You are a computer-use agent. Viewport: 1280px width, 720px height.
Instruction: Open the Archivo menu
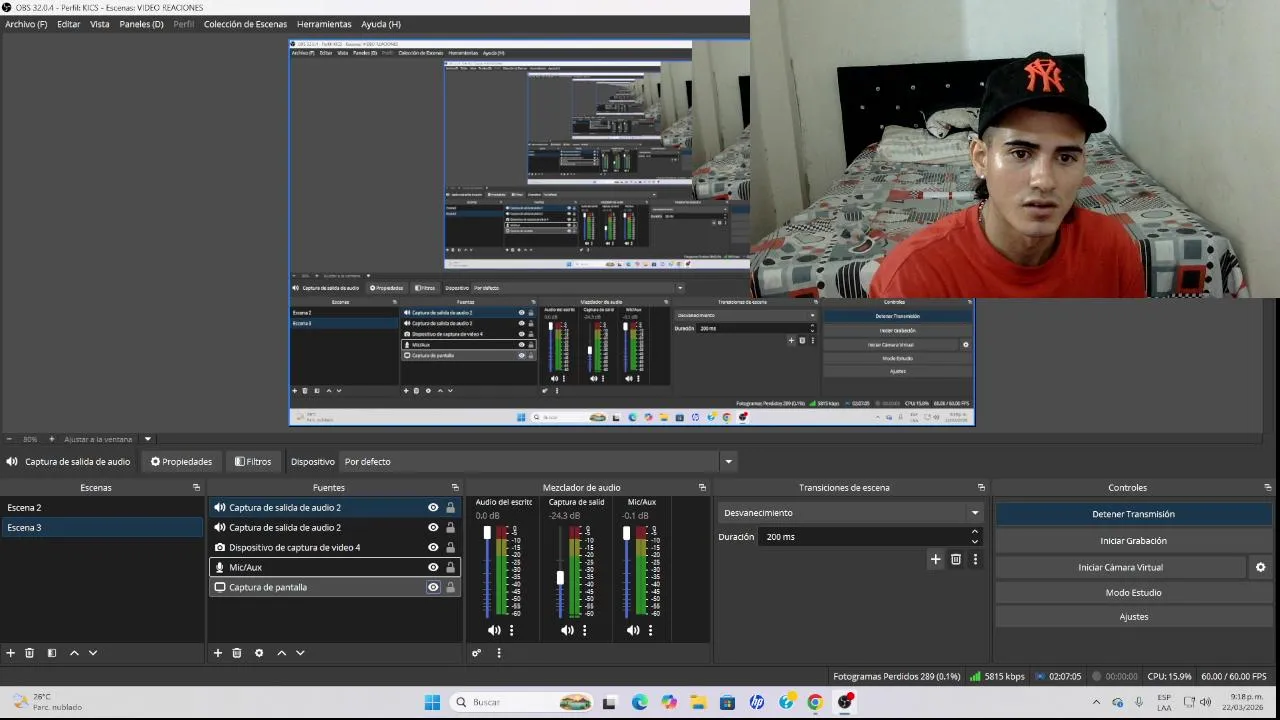click(x=26, y=24)
